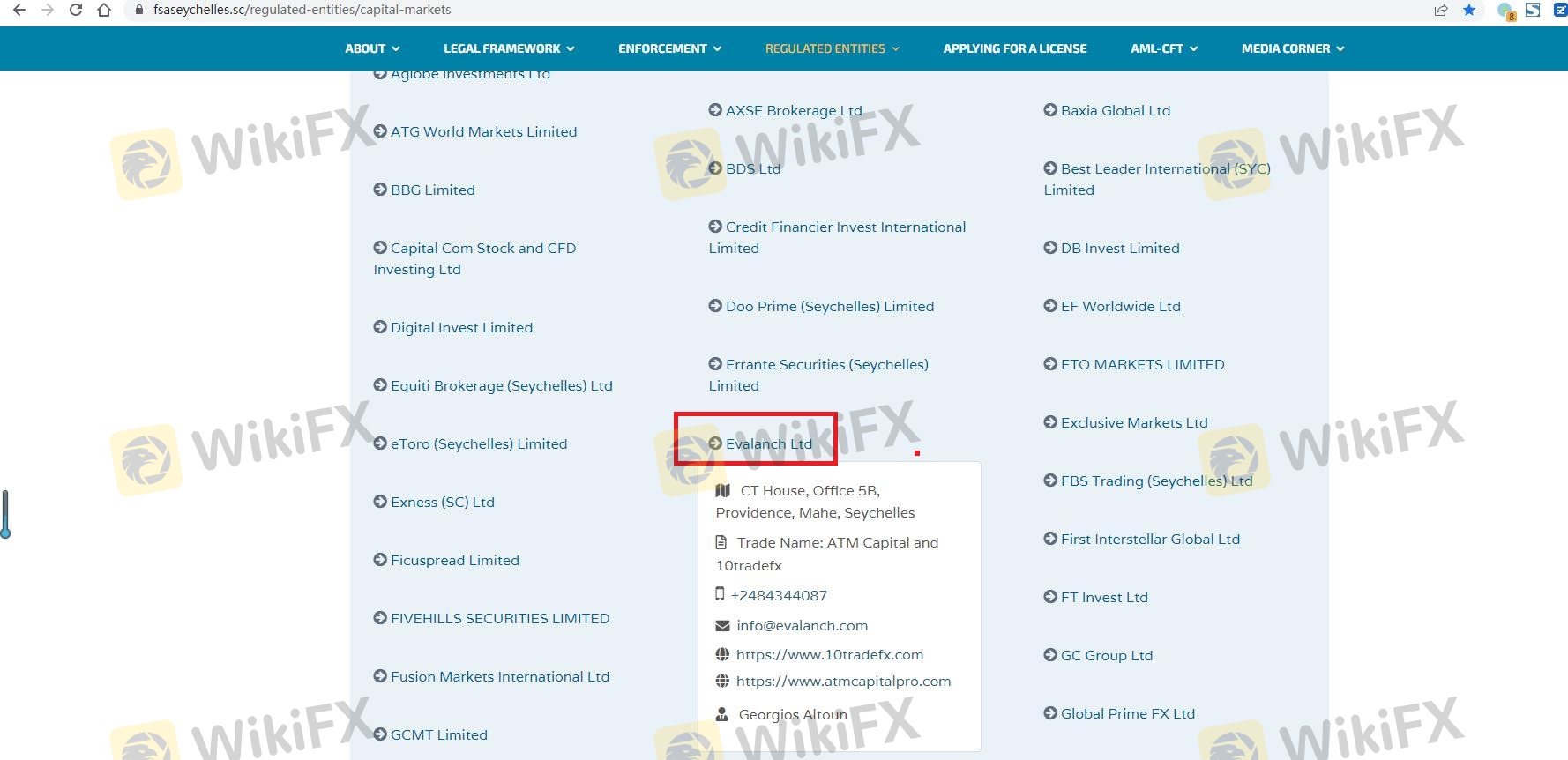Open Global Prime FX Ltd entry
The image size is (1568, 760).
click(1119, 713)
